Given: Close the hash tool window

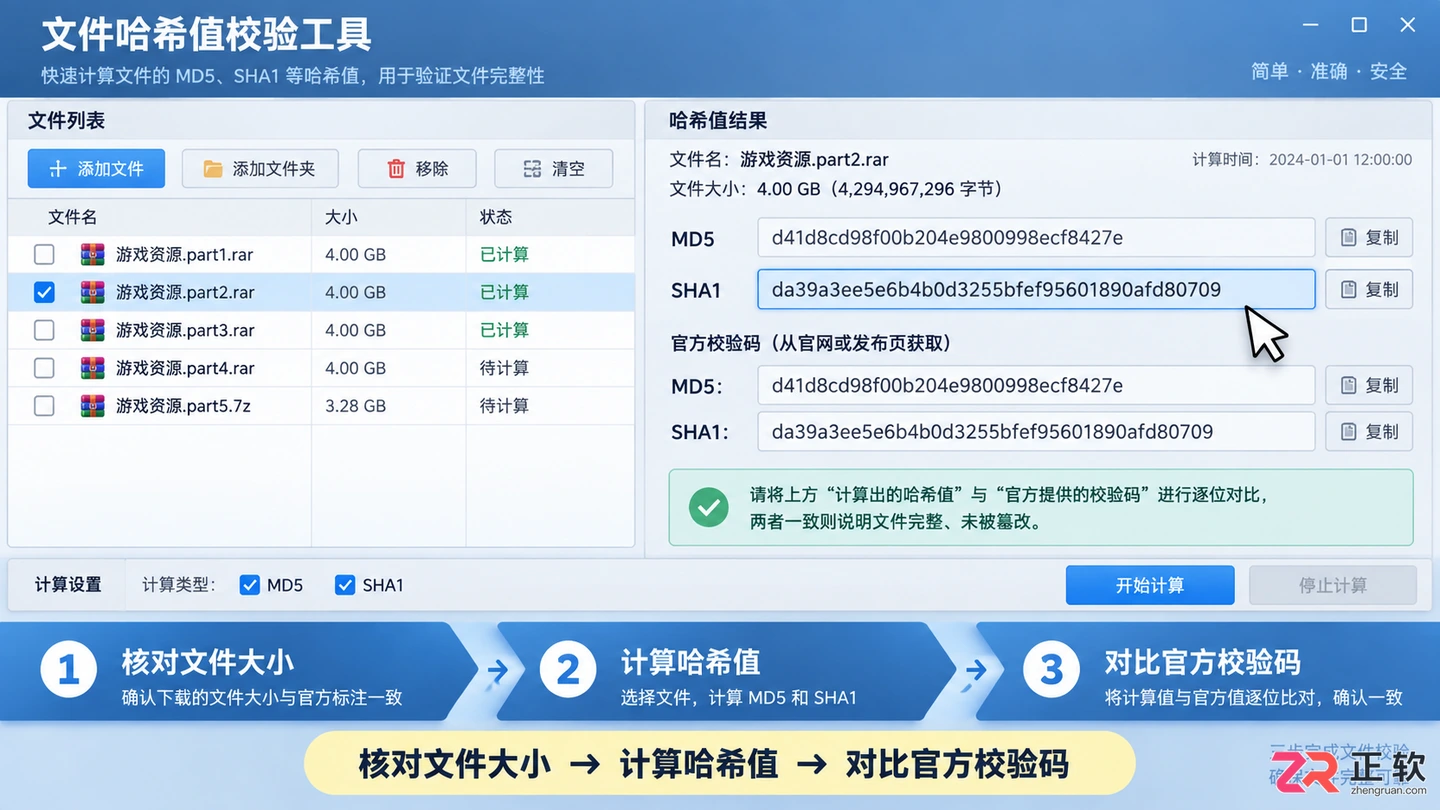Looking at the screenshot, I should click(1407, 25).
